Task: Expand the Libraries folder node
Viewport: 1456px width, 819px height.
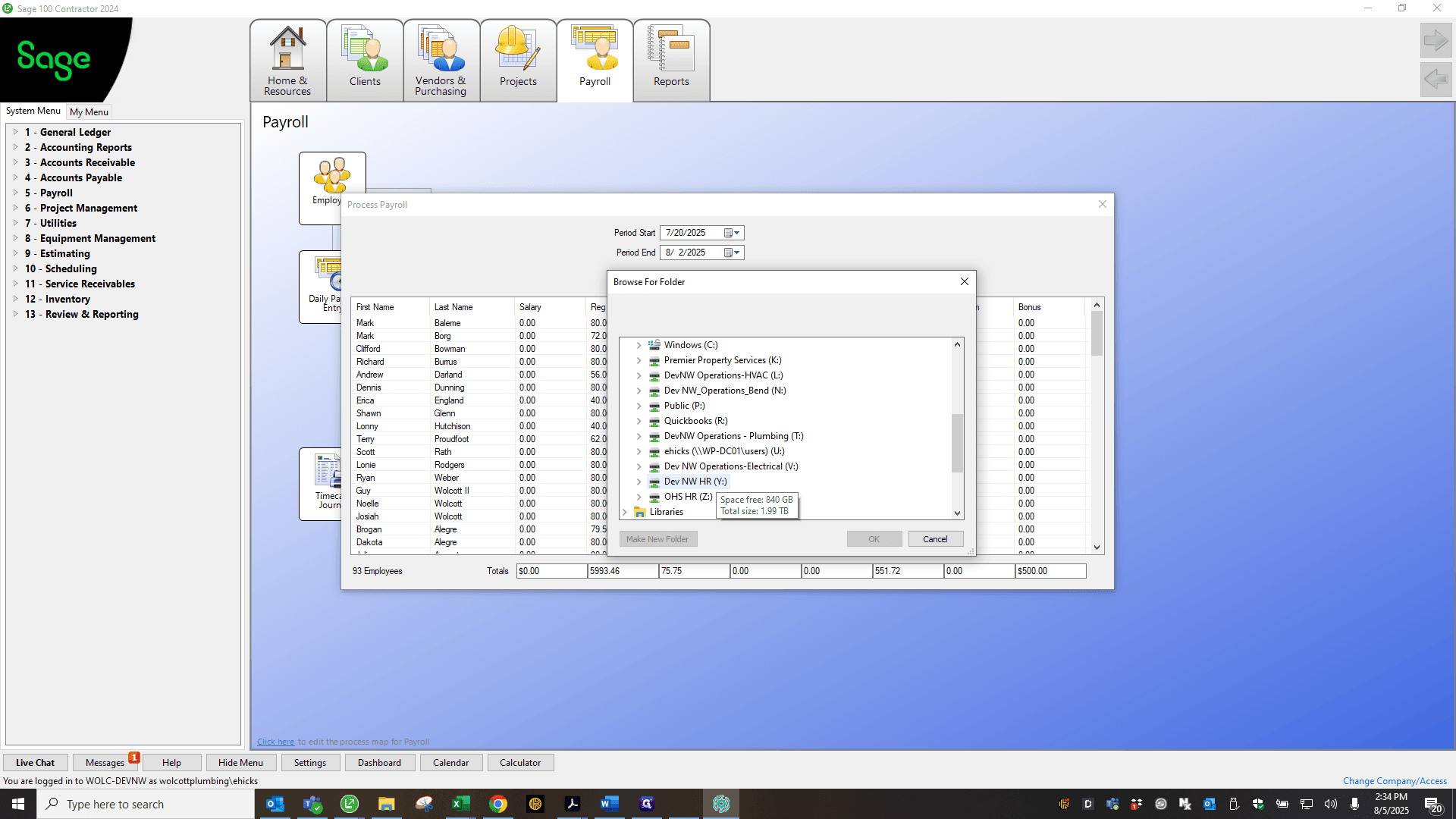Action: [625, 512]
